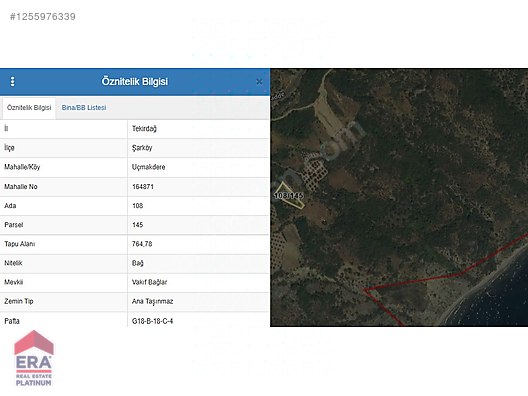
Task: Select the Mevkii value Vakıf Bağlar
Action: (149, 282)
